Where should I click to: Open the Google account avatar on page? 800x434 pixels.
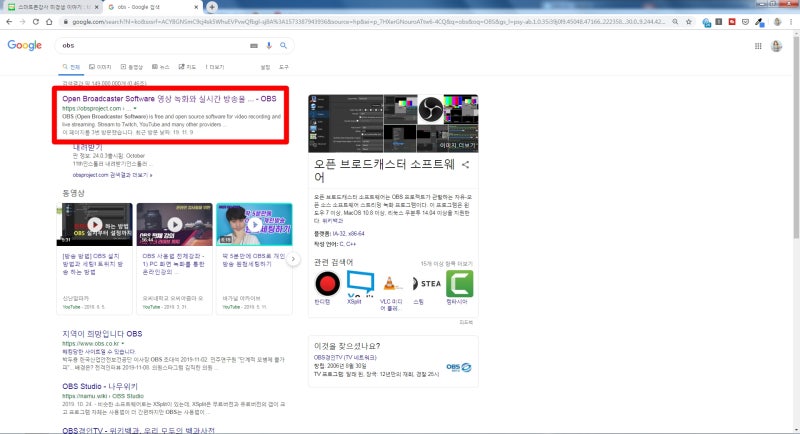(x=777, y=46)
